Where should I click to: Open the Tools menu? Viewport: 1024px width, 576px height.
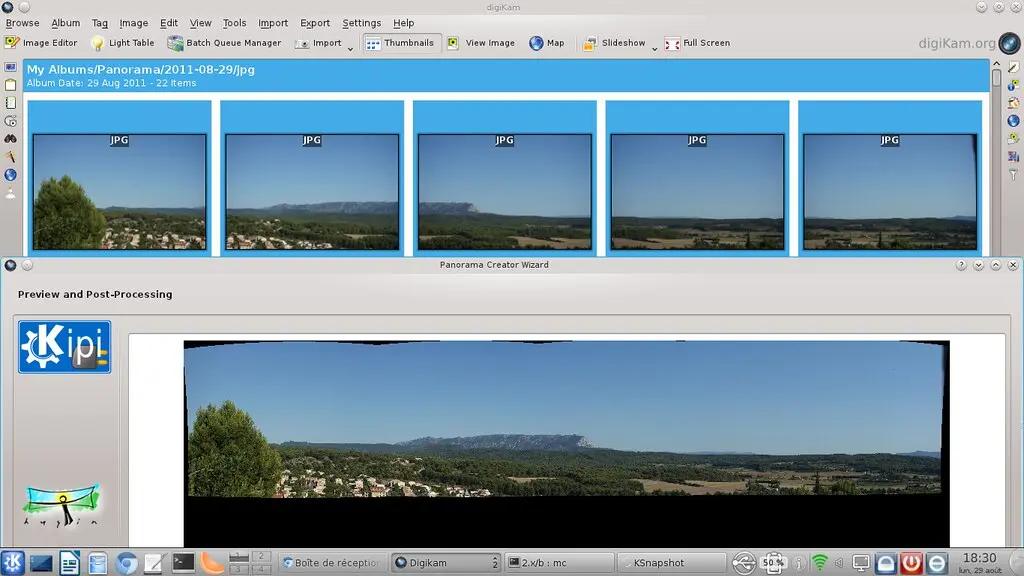(234, 23)
